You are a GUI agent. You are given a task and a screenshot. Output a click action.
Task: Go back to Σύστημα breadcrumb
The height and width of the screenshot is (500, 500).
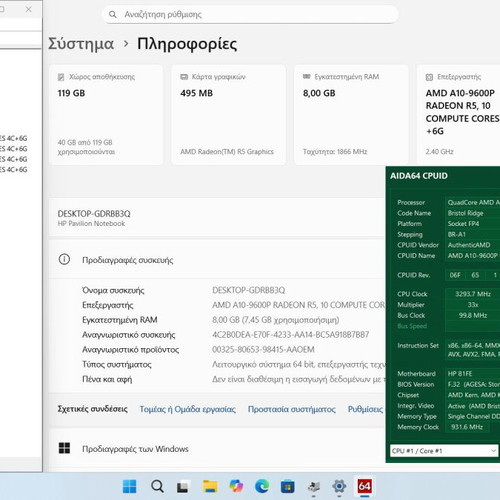81,44
